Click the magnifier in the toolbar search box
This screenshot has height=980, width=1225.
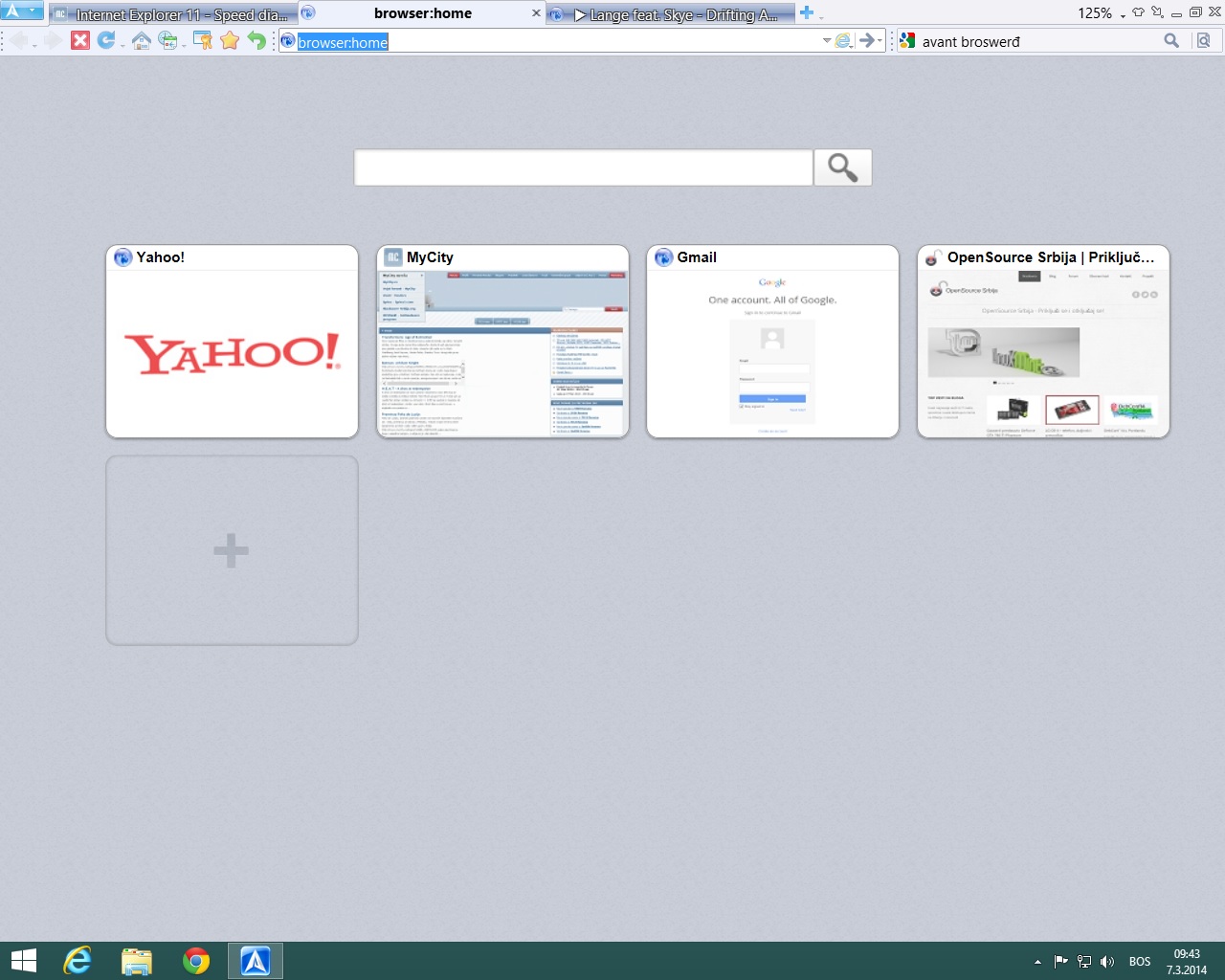point(1171,40)
